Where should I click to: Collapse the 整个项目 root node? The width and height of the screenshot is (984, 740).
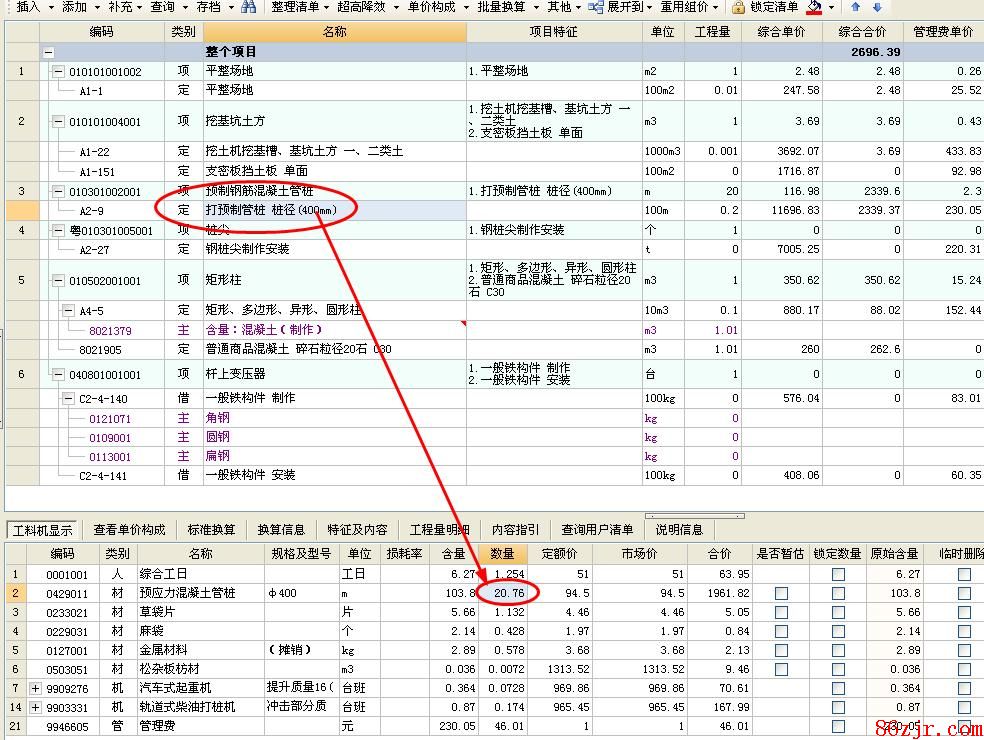[x=49, y=52]
